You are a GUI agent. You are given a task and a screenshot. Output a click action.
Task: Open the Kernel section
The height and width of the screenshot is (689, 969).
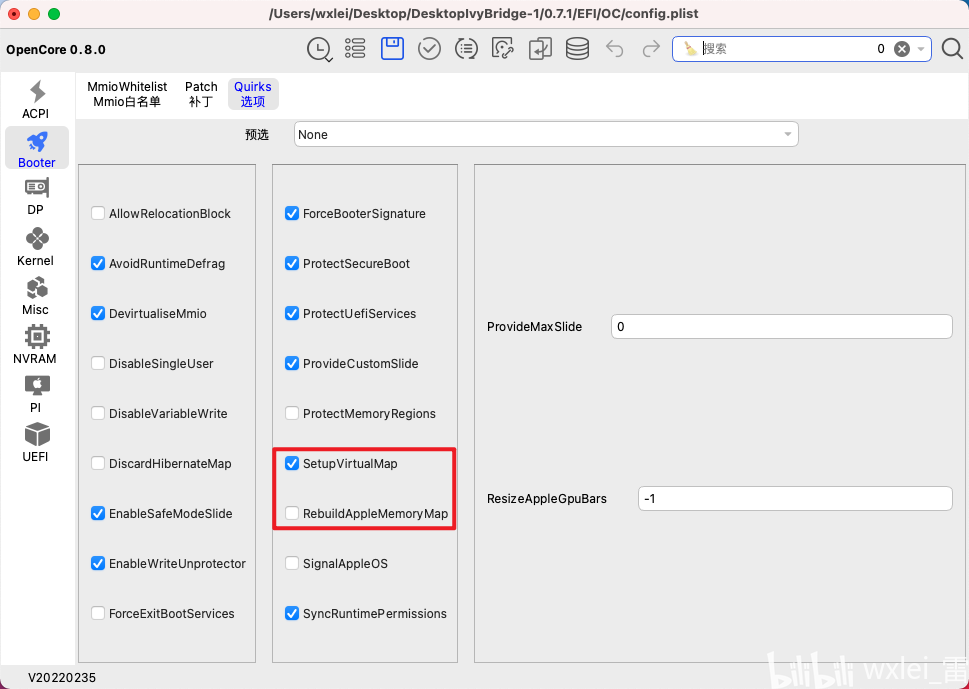click(36, 247)
